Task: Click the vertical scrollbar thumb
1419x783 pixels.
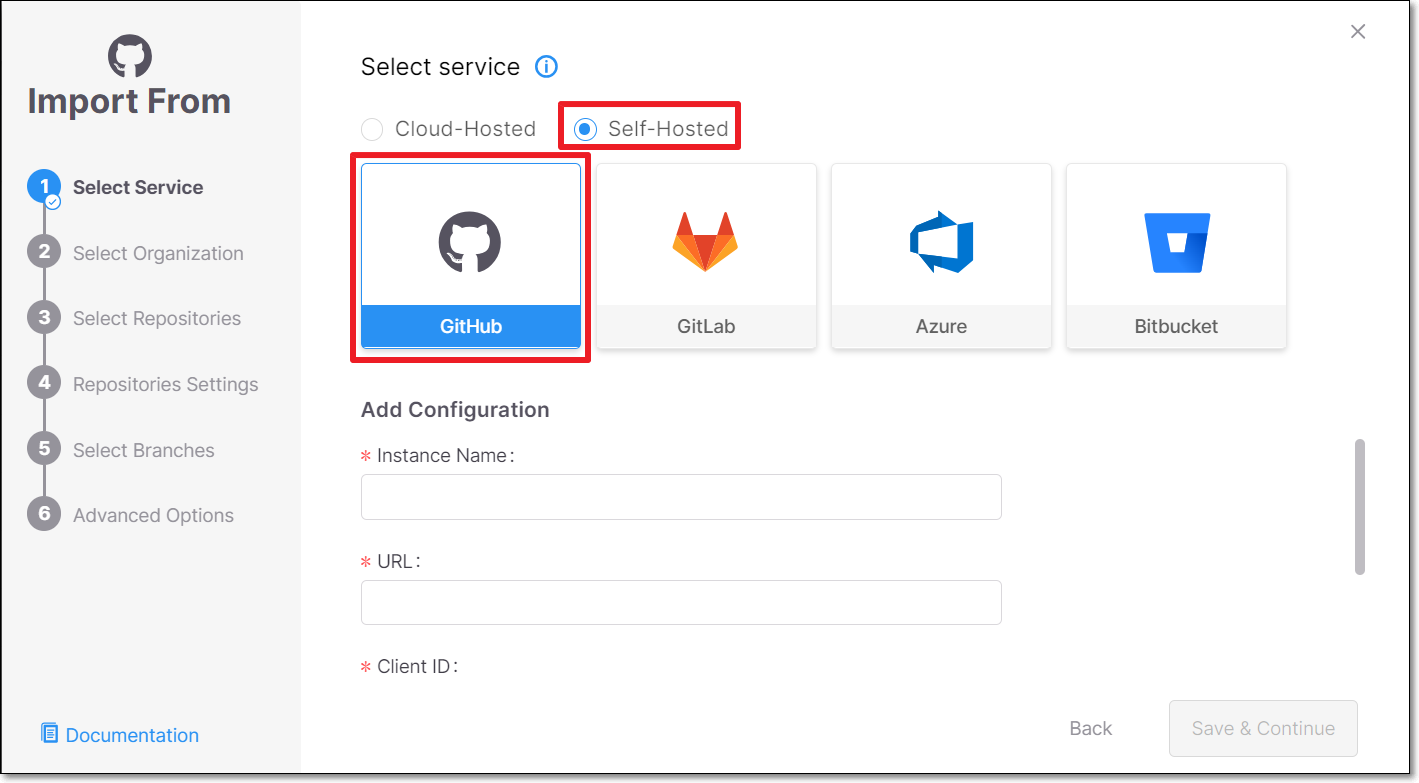Action: pyautogui.click(x=1360, y=506)
